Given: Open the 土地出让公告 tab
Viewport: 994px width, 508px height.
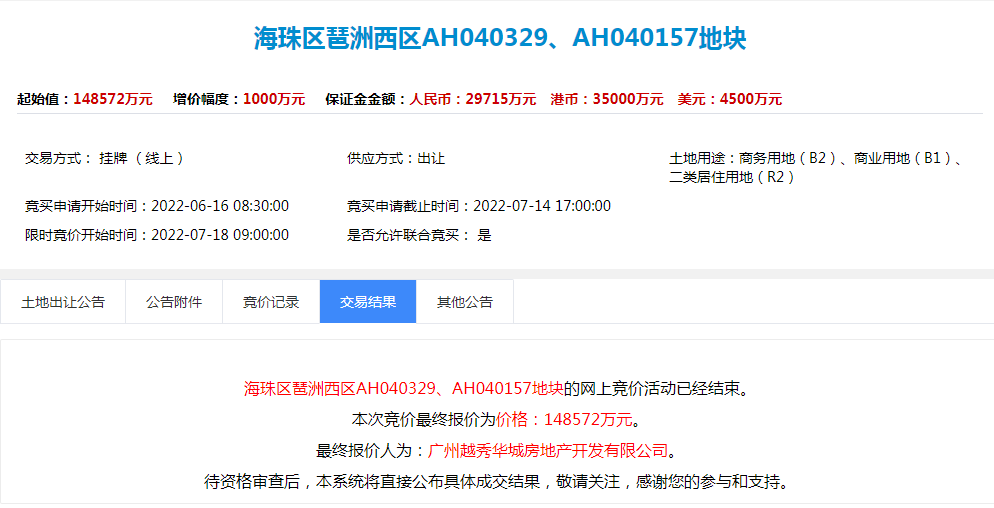Looking at the screenshot, I should [63, 302].
